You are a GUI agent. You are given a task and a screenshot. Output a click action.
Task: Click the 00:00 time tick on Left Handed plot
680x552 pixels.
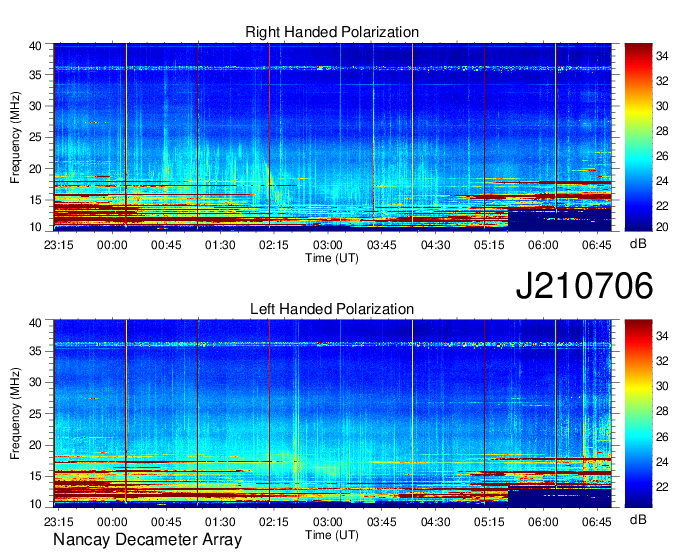[x=112, y=522]
